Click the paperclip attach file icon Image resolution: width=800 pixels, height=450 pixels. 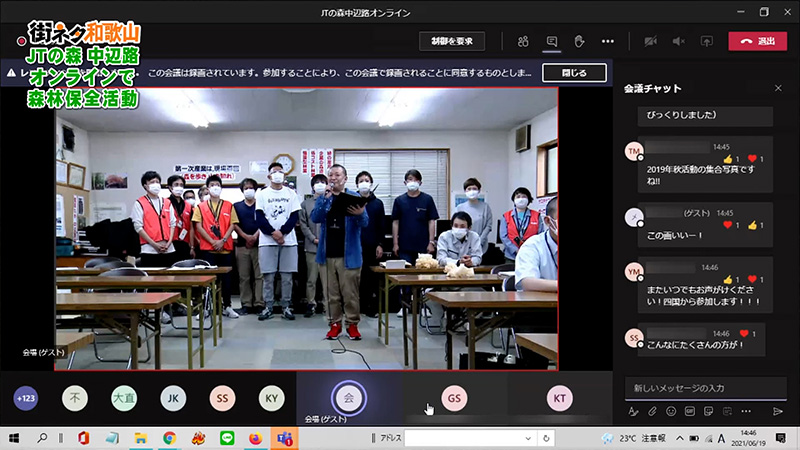click(x=652, y=411)
